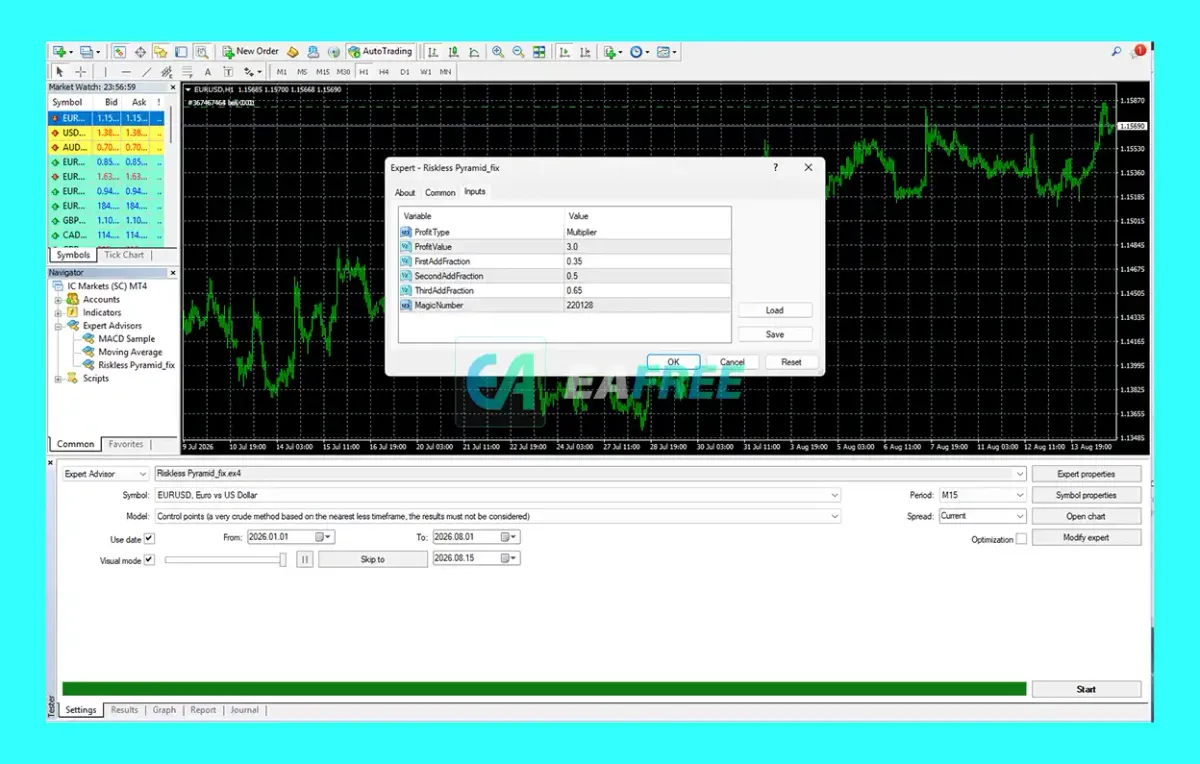The image size is (1200, 764).
Task: Switch chart timeframe to H4
Action: click(x=384, y=72)
